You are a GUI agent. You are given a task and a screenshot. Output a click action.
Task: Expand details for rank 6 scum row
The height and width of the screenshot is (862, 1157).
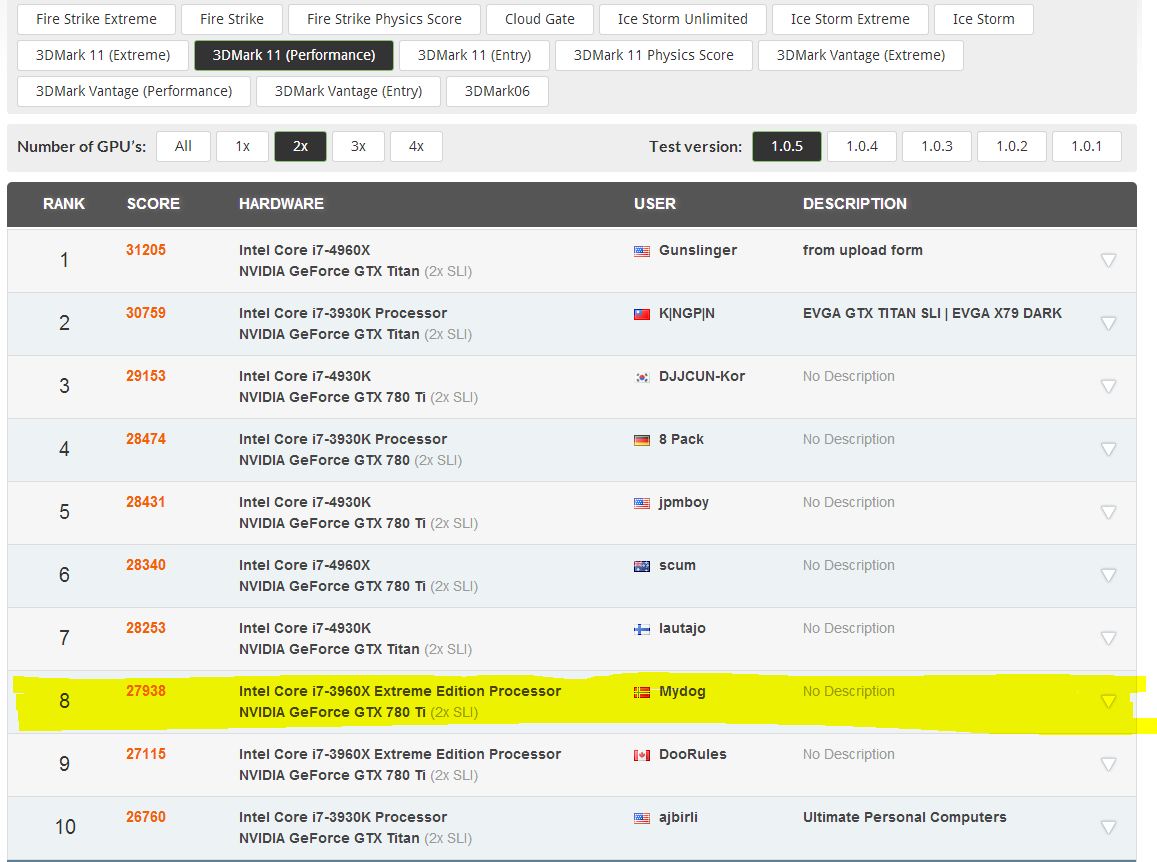[x=1108, y=575]
